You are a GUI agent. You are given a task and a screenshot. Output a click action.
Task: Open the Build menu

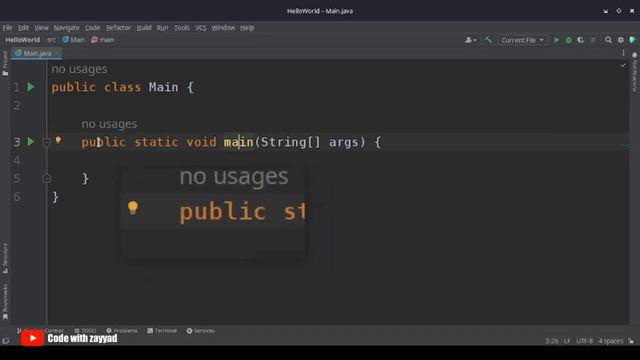pyautogui.click(x=144, y=28)
